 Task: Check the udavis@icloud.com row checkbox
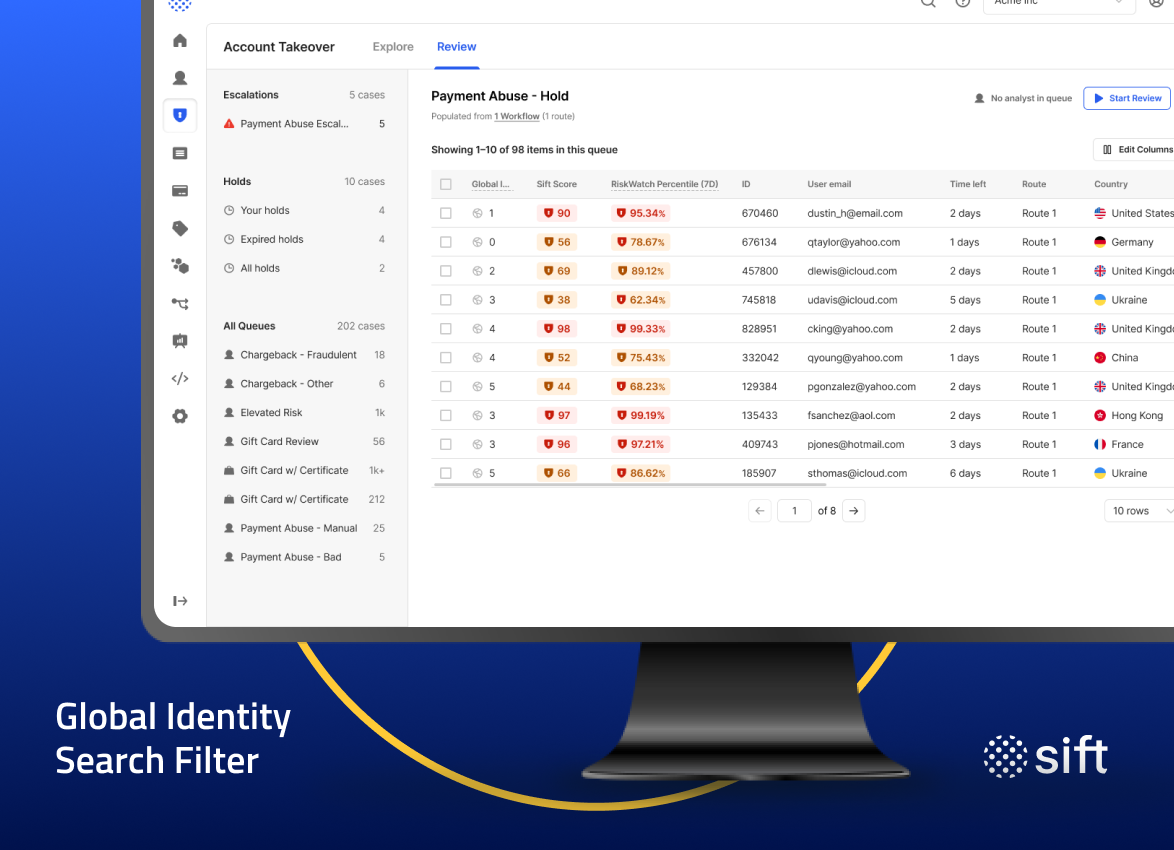445,300
